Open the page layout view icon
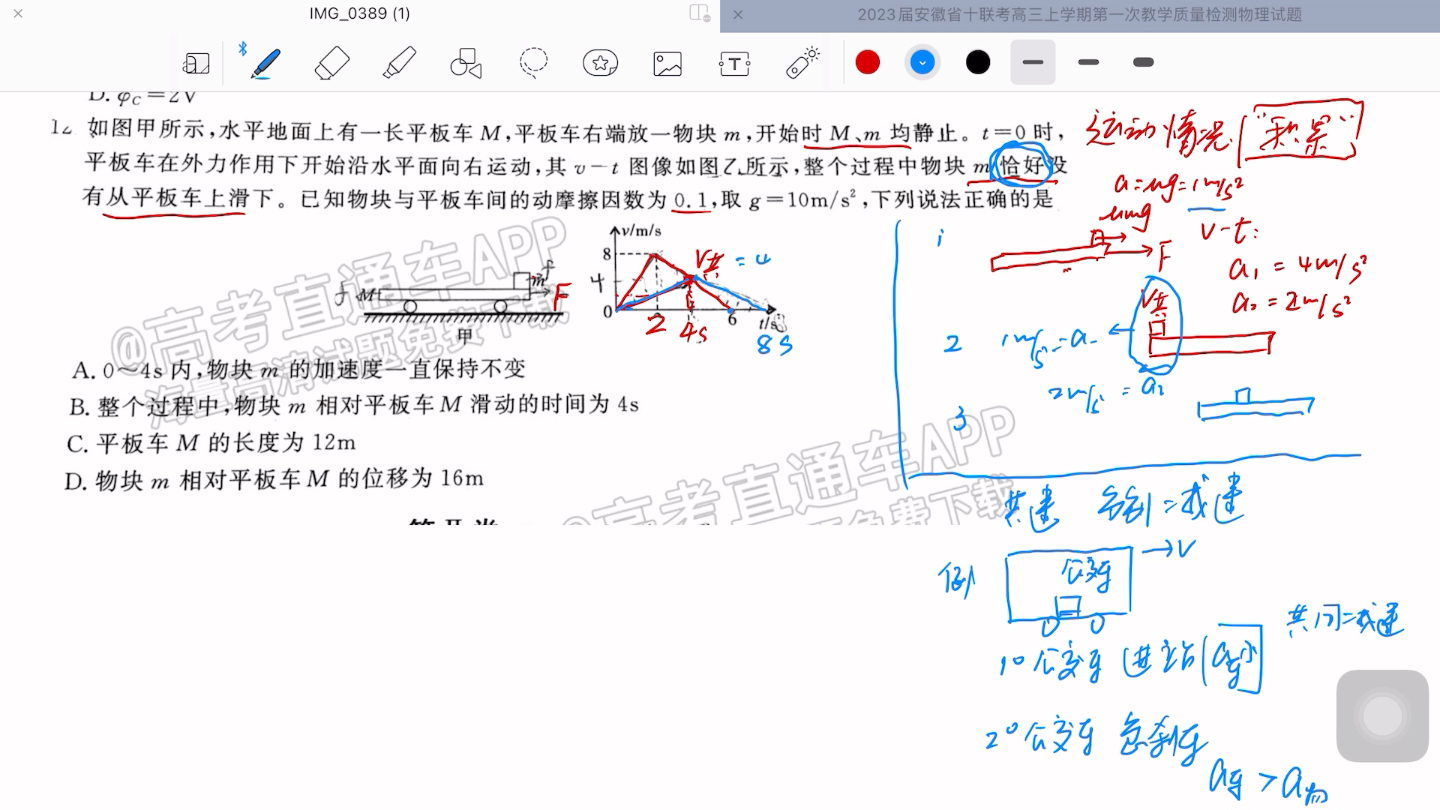Image resolution: width=1440 pixels, height=810 pixels. [x=197, y=62]
